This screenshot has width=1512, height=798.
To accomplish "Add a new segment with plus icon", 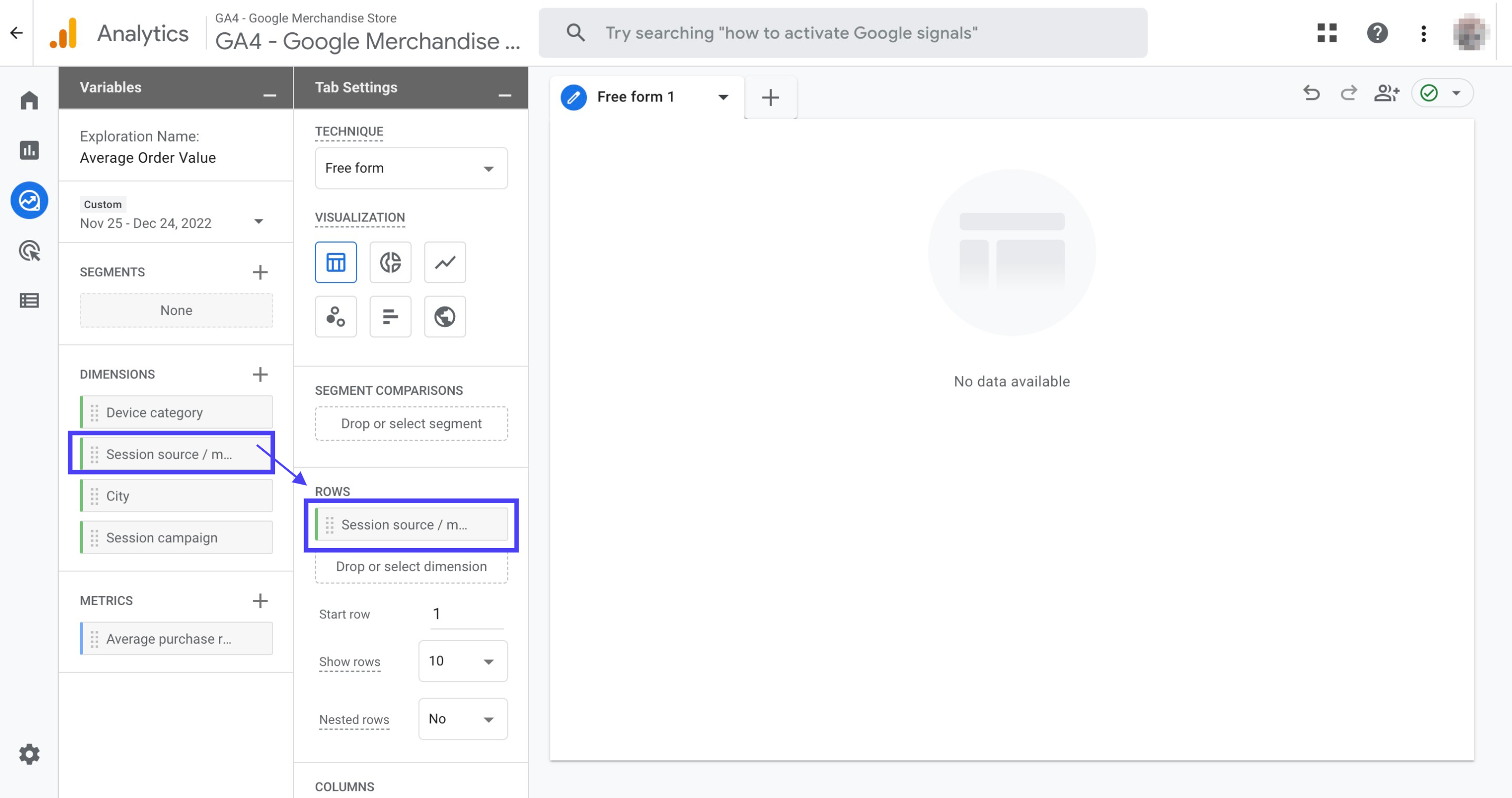I will point(260,272).
